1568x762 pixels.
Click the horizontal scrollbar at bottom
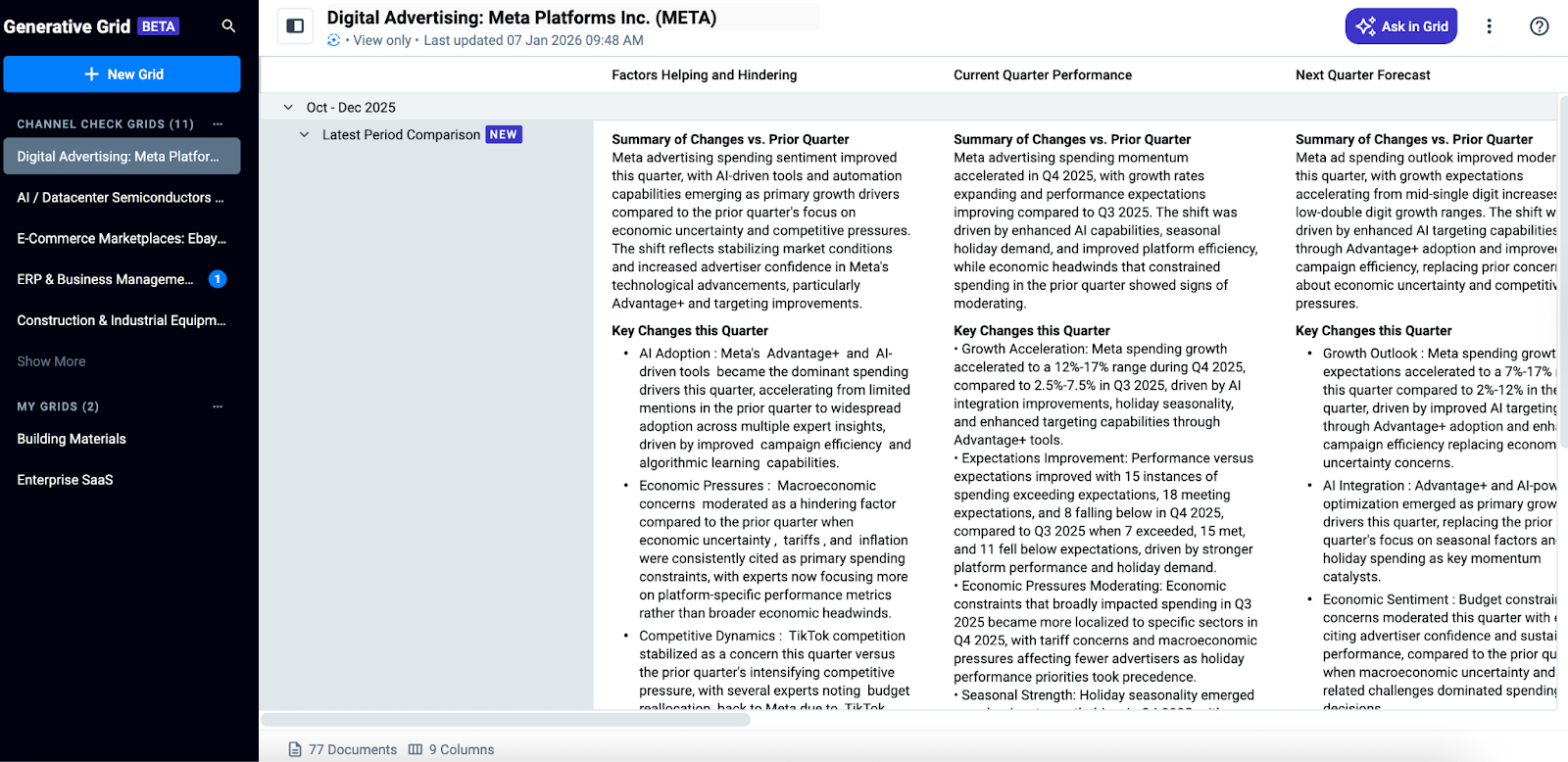(x=506, y=720)
